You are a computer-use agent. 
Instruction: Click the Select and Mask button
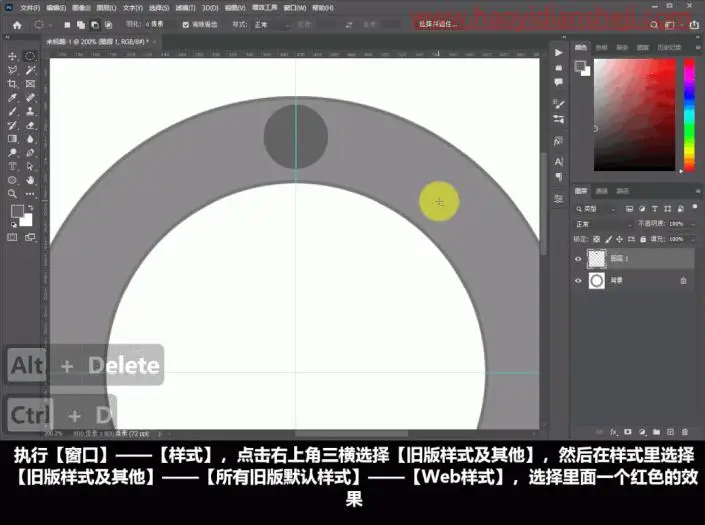pyautogui.click(x=438, y=25)
